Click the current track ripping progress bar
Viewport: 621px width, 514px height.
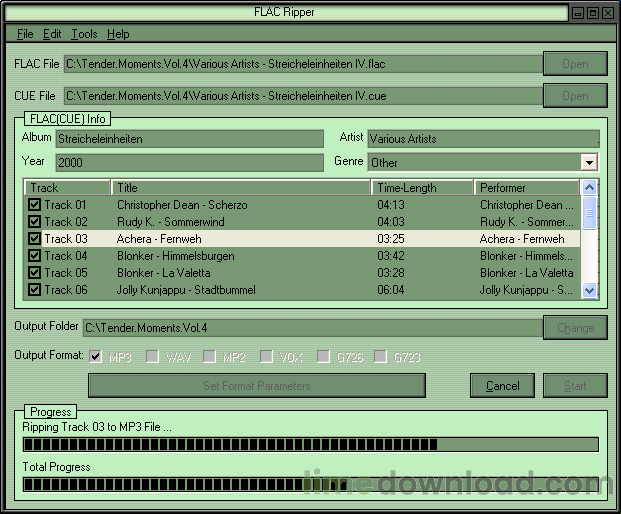[x=310, y=445]
